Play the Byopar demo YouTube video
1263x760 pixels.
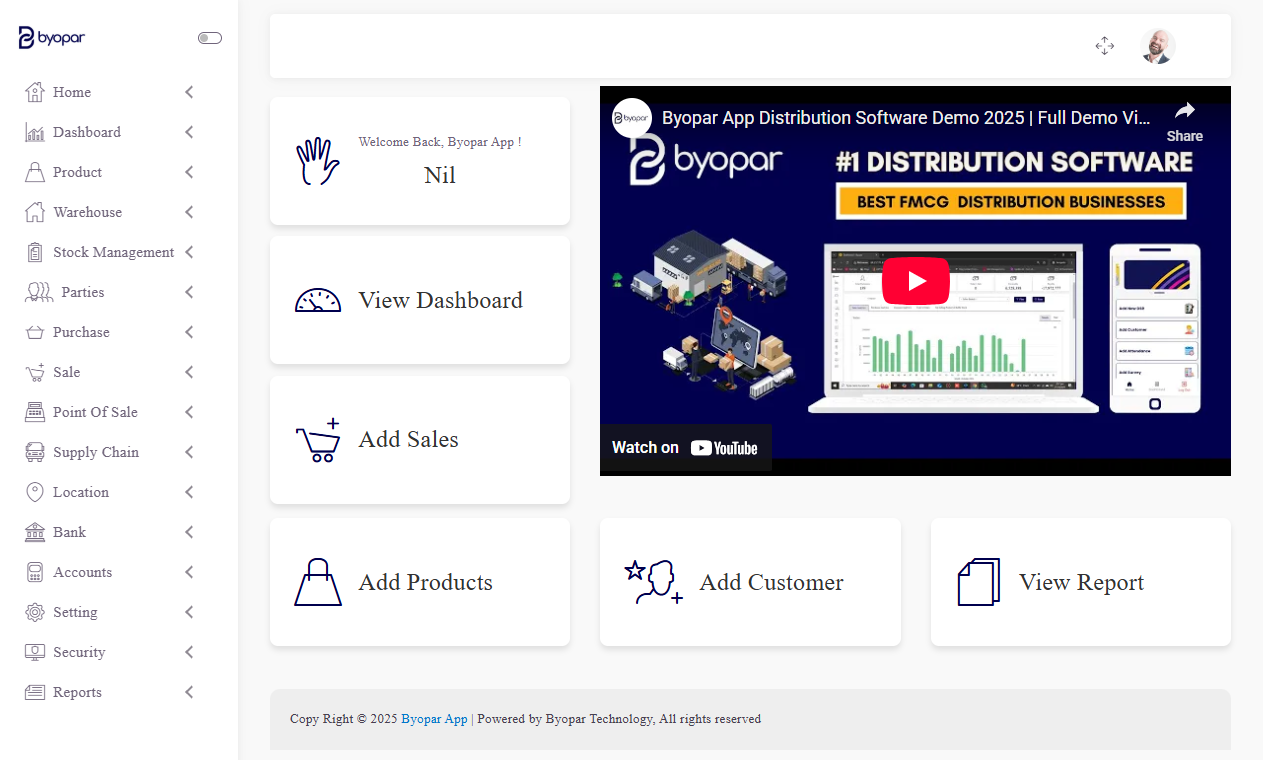pos(915,281)
